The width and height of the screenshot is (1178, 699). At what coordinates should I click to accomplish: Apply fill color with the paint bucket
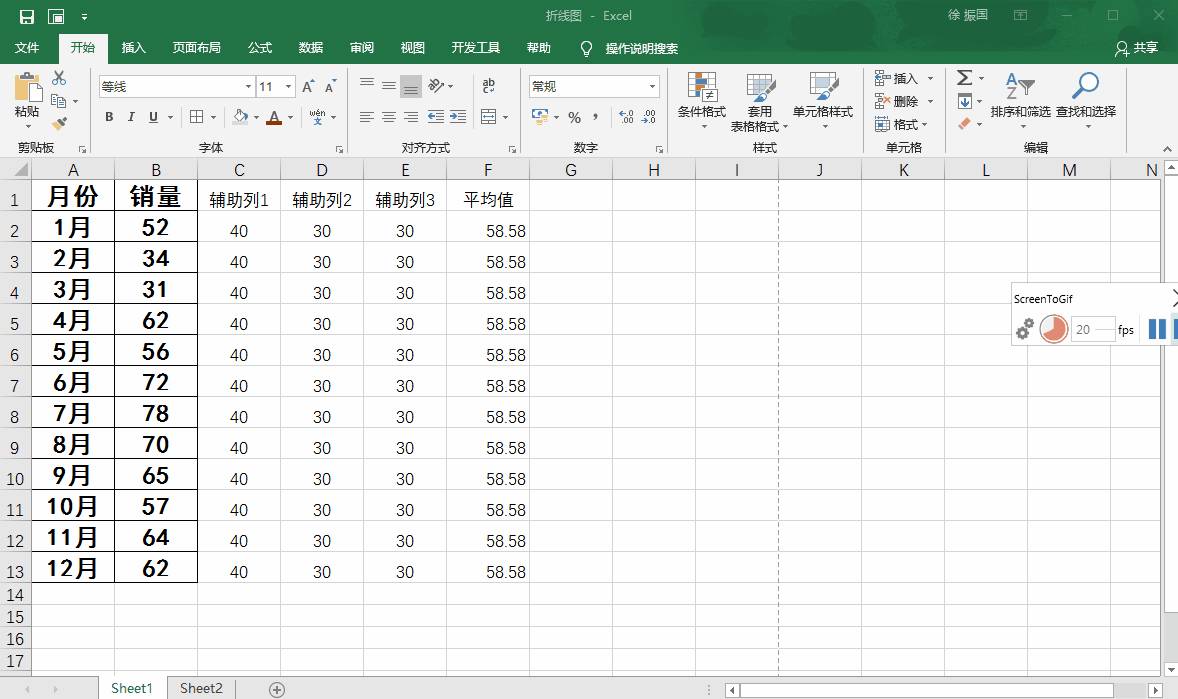[240, 117]
